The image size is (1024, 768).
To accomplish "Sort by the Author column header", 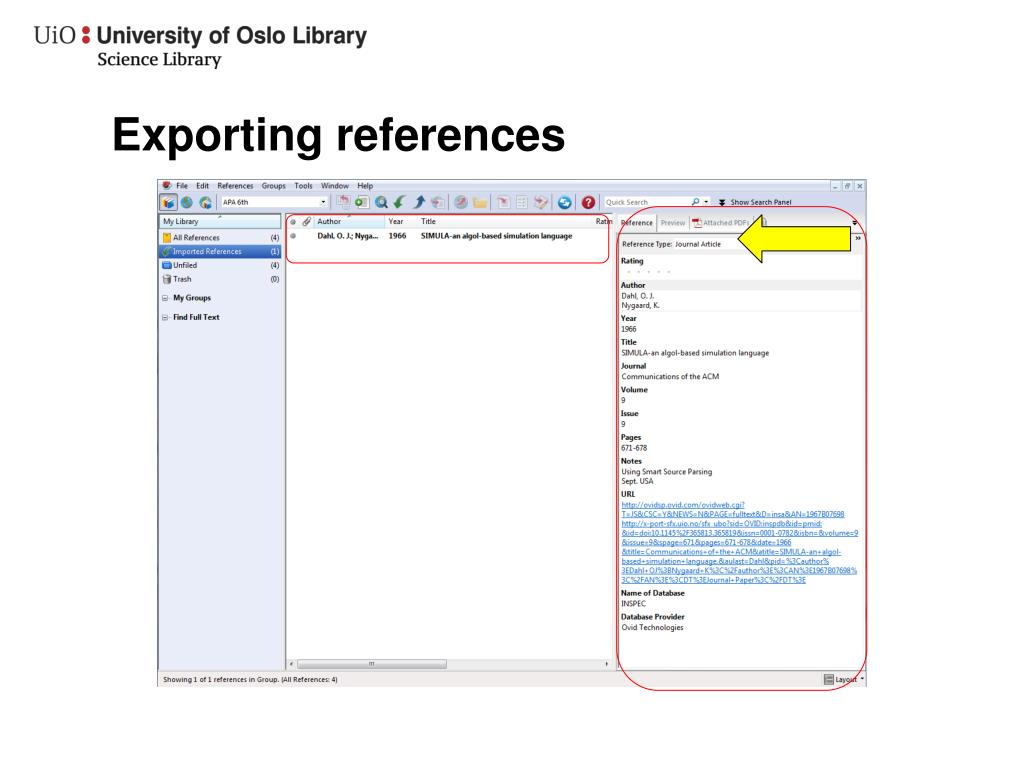I will click(349, 222).
